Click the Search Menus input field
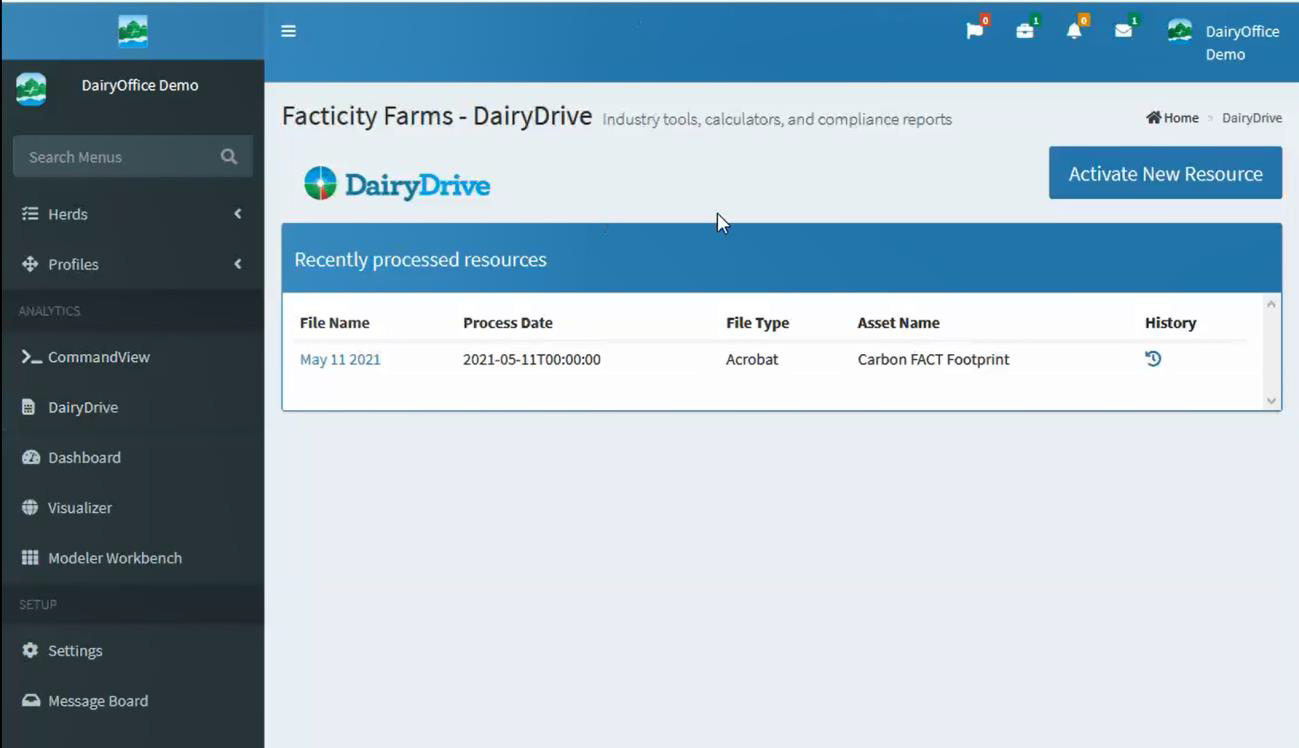 point(115,157)
